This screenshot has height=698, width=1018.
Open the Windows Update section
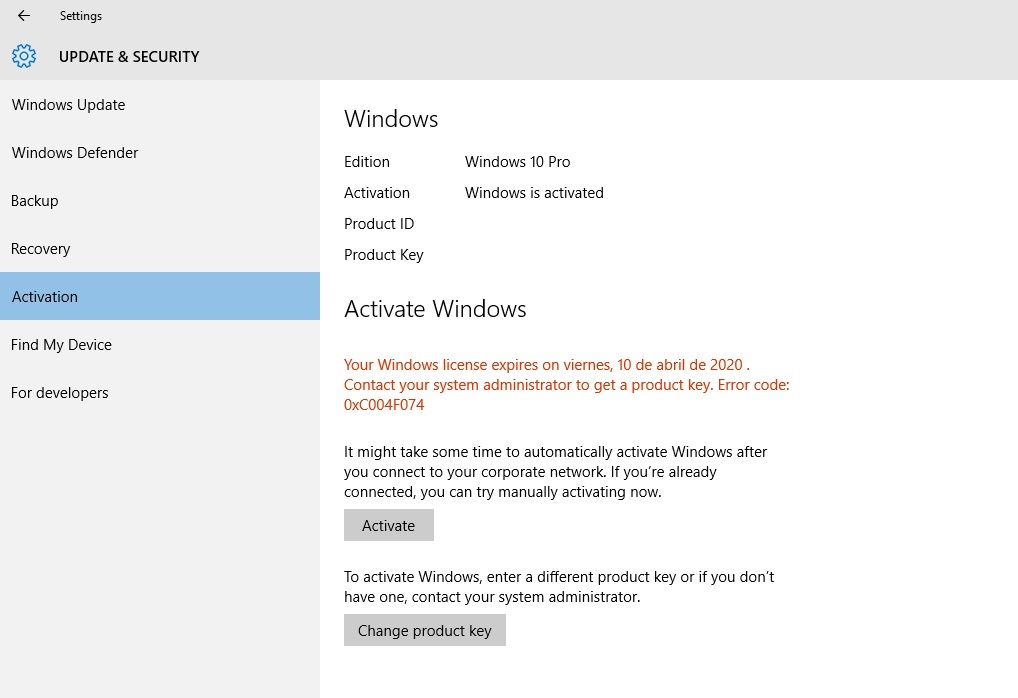[x=160, y=105]
